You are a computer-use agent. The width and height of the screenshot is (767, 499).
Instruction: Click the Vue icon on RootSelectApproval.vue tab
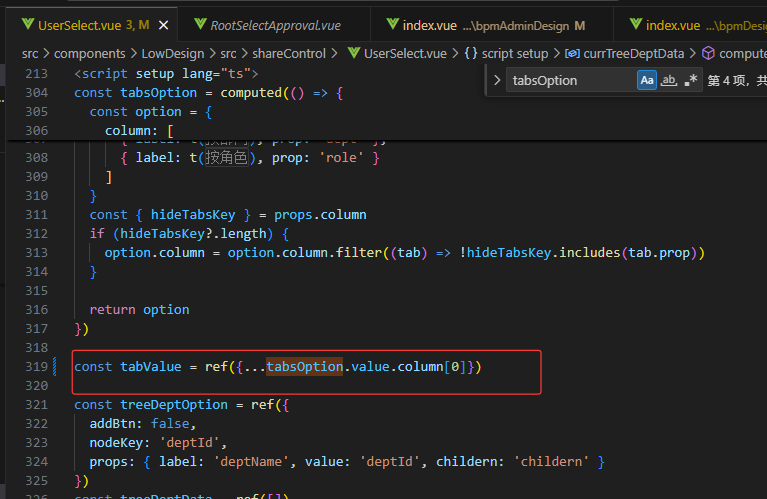(198, 24)
